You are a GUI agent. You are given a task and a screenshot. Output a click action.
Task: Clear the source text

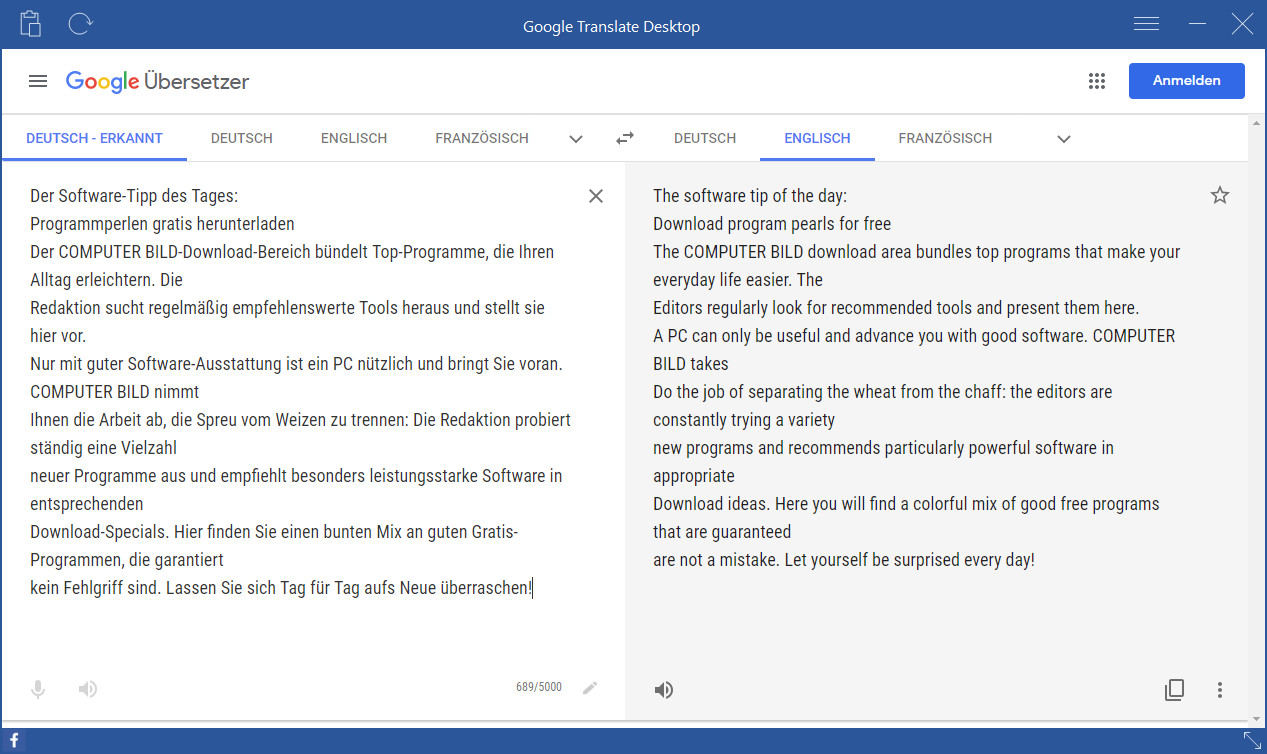click(596, 196)
